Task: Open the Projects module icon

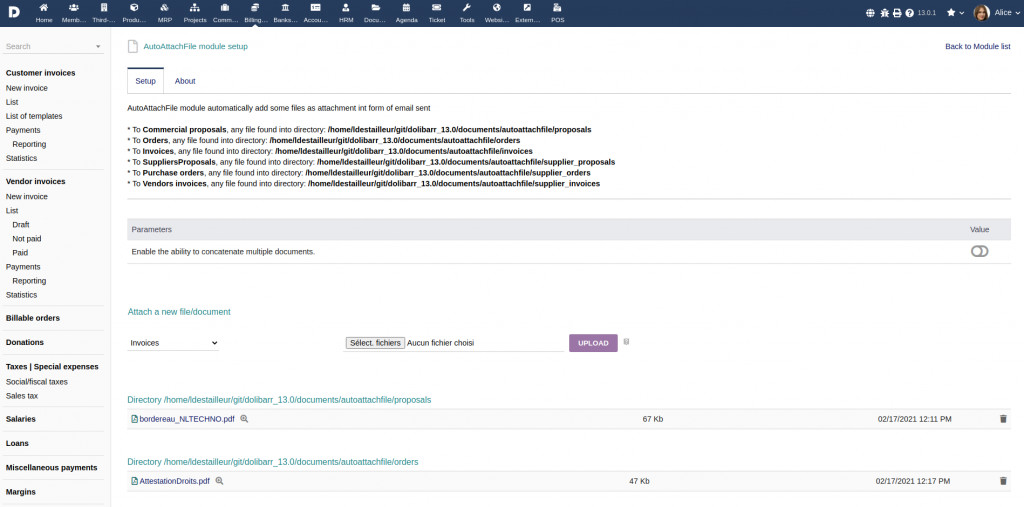Action: (x=195, y=8)
